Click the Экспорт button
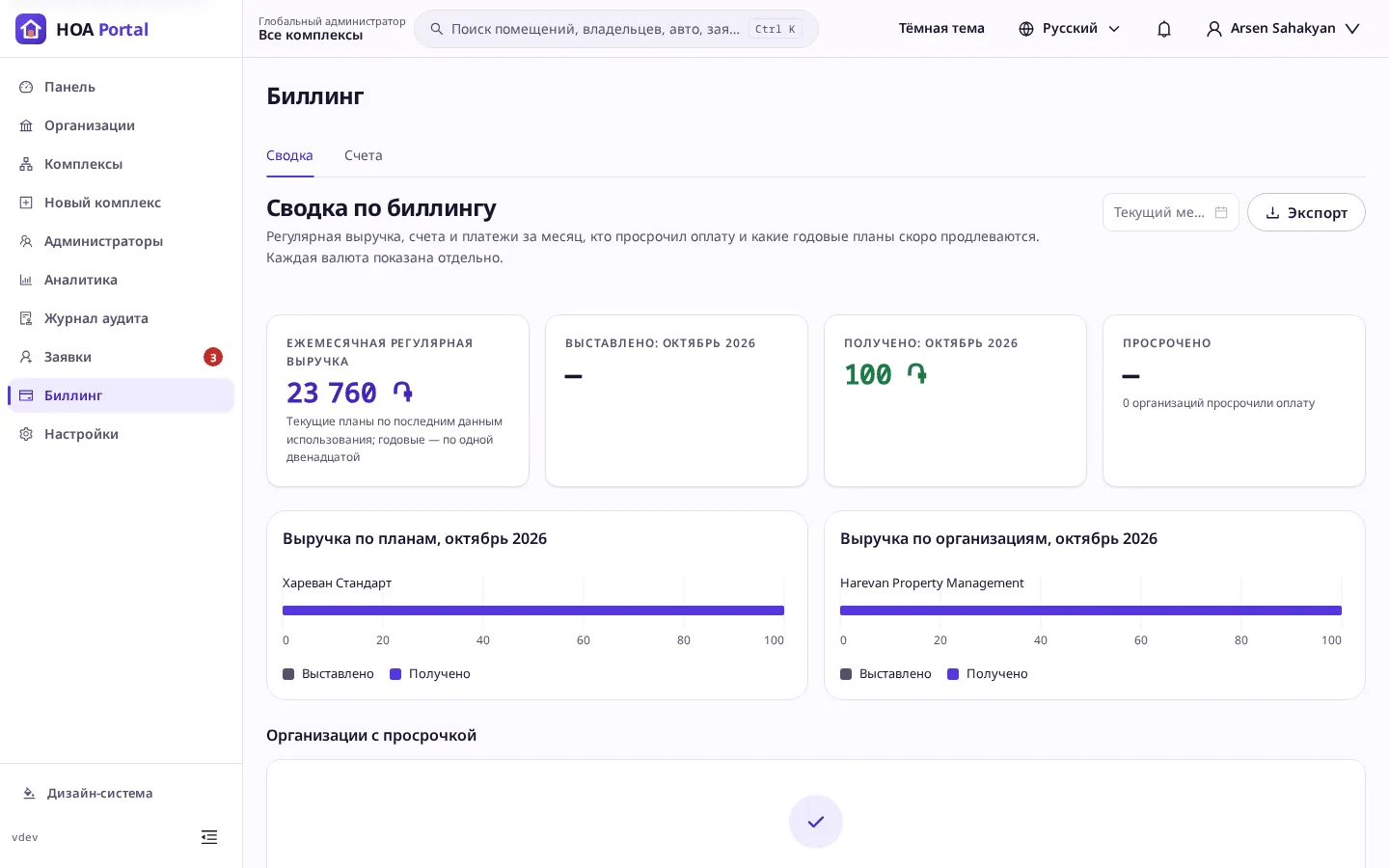The width and height of the screenshot is (1389, 868). coord(1306,212)
